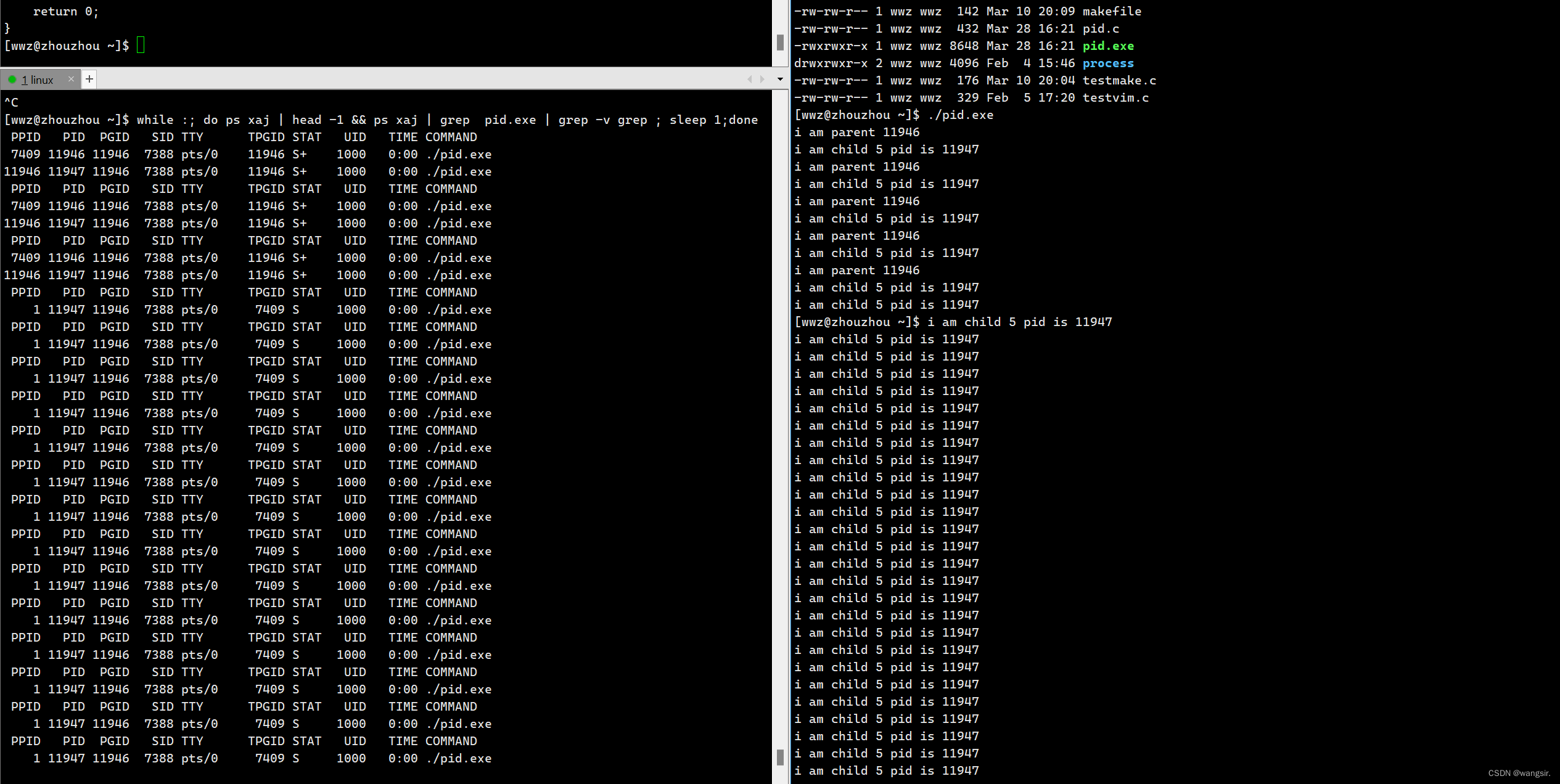Click the 'makefile' entry in file listing
The height and width of the screenshot is (784, 1560).
1112,12
